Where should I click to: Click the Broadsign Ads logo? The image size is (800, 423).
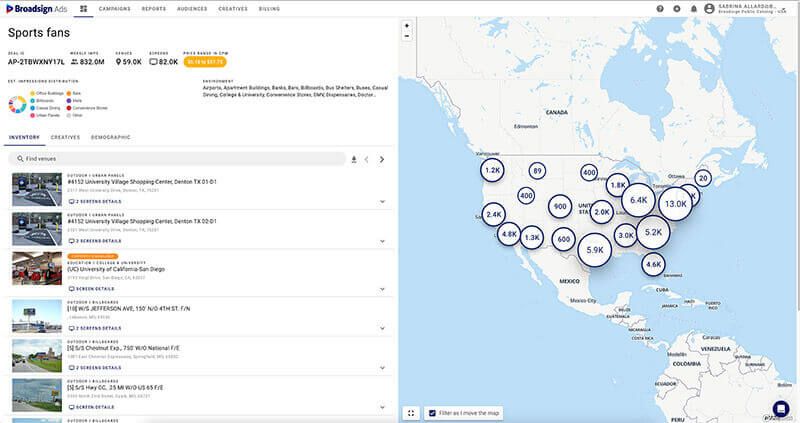(36, 9)
